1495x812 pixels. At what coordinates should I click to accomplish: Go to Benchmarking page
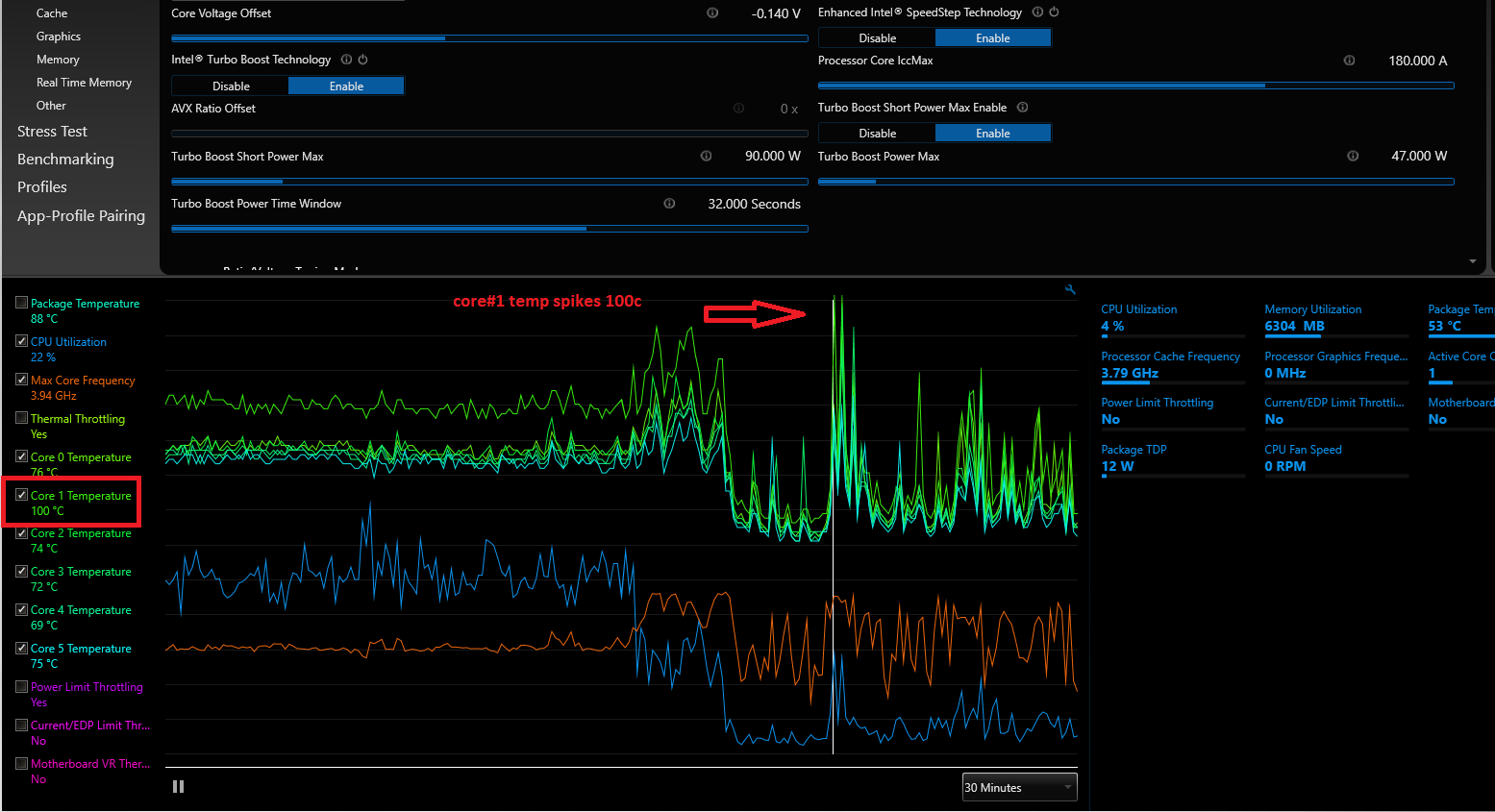(x=65, y=160)
